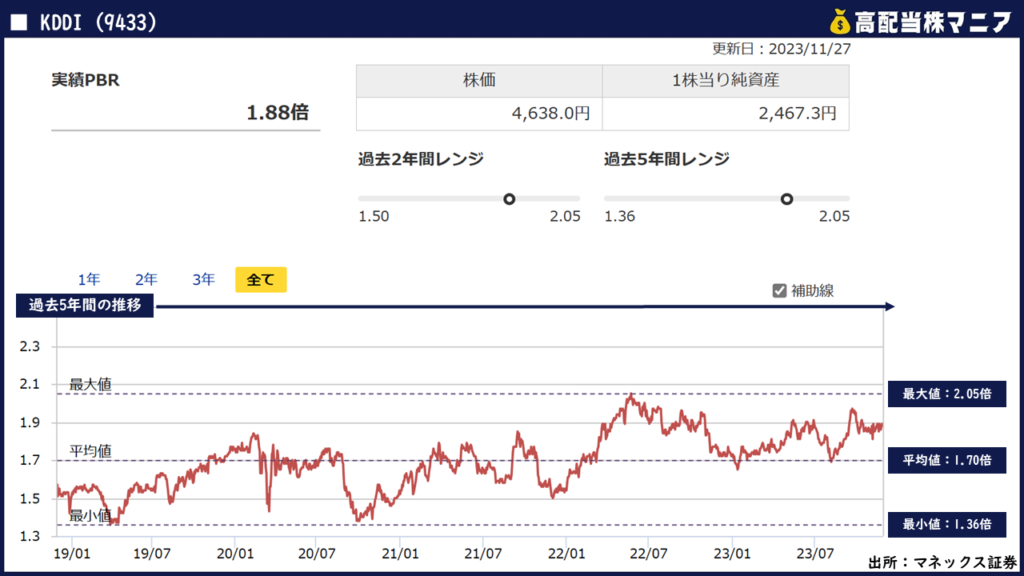Image resolution: width=1024 pixels, height=576 pixels.
Task: Click the 2.05 five-year range maximum
Action: pos(835,216)
